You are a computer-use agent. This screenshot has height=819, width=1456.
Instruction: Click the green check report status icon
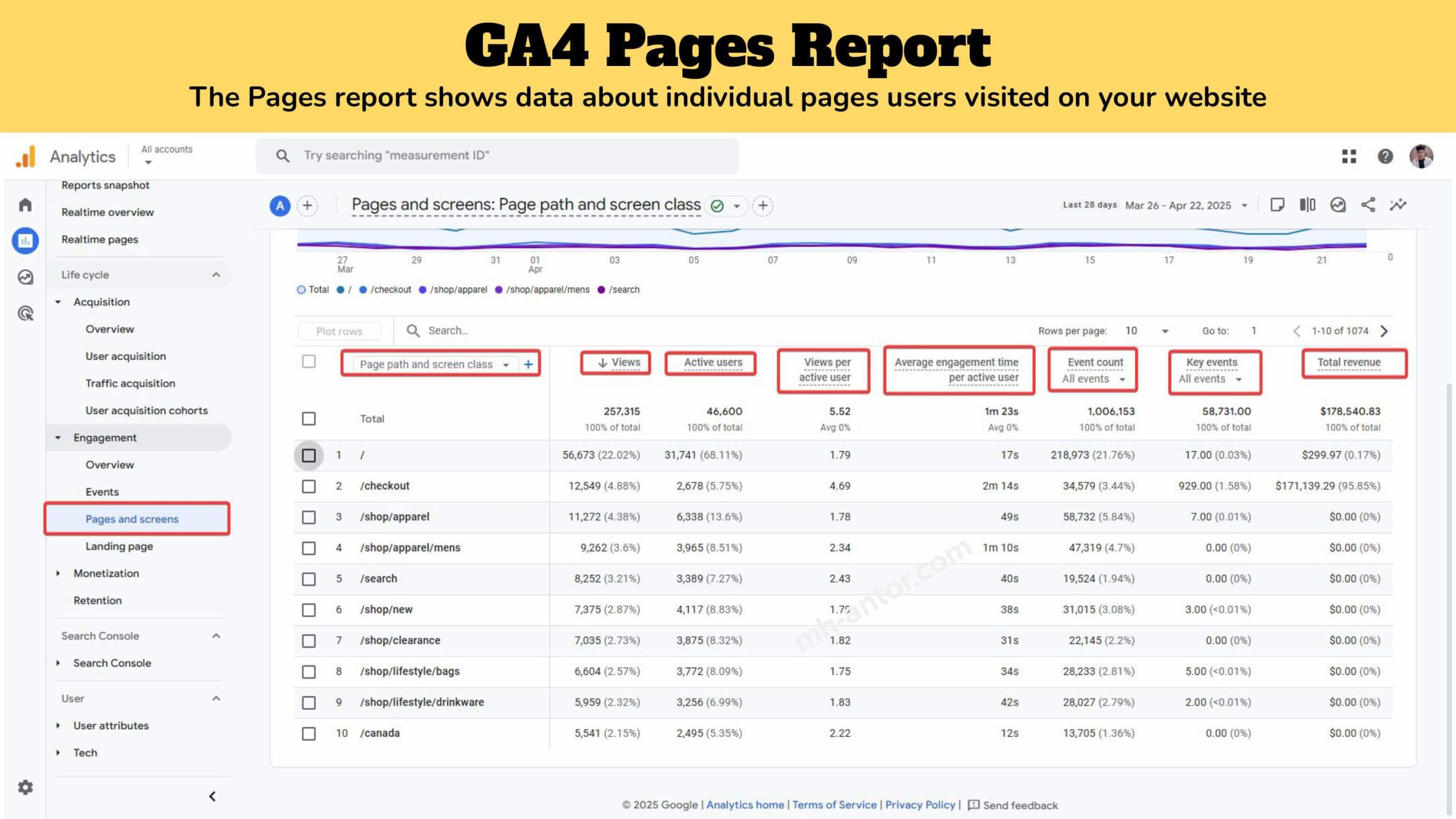pyautogui.click(x=717, y=206)
